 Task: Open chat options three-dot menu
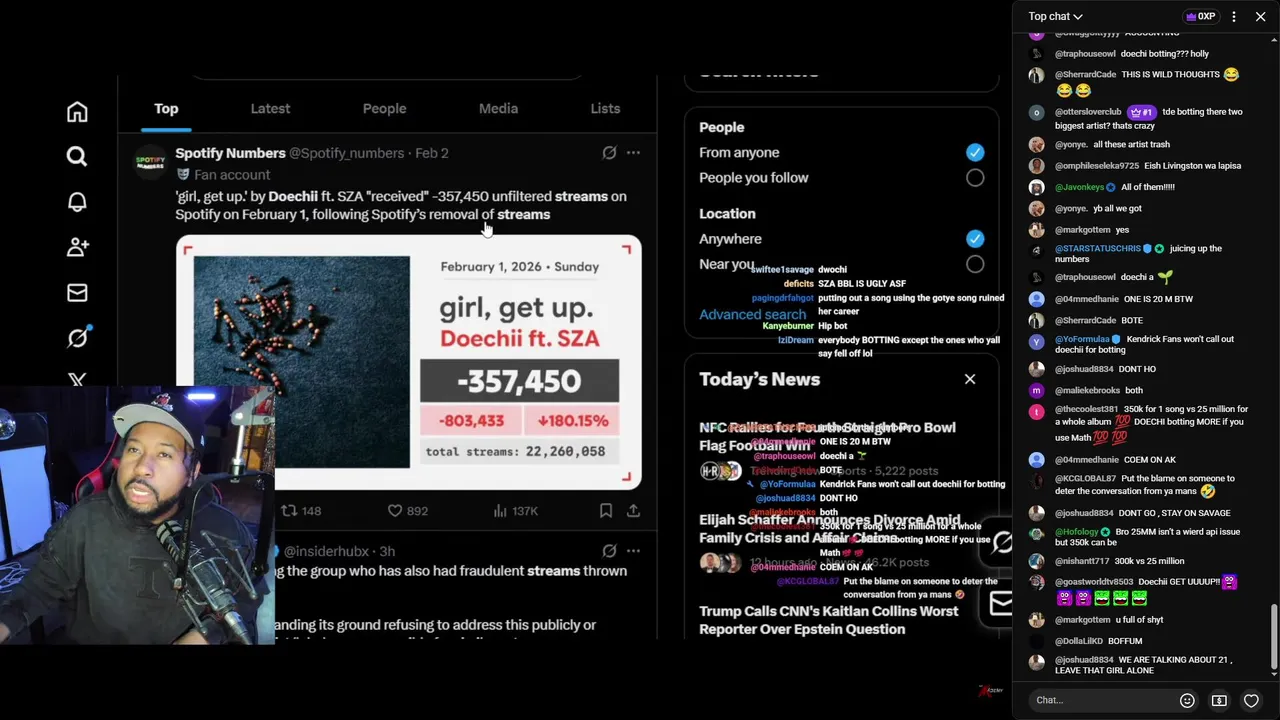tap(1233, 16)
